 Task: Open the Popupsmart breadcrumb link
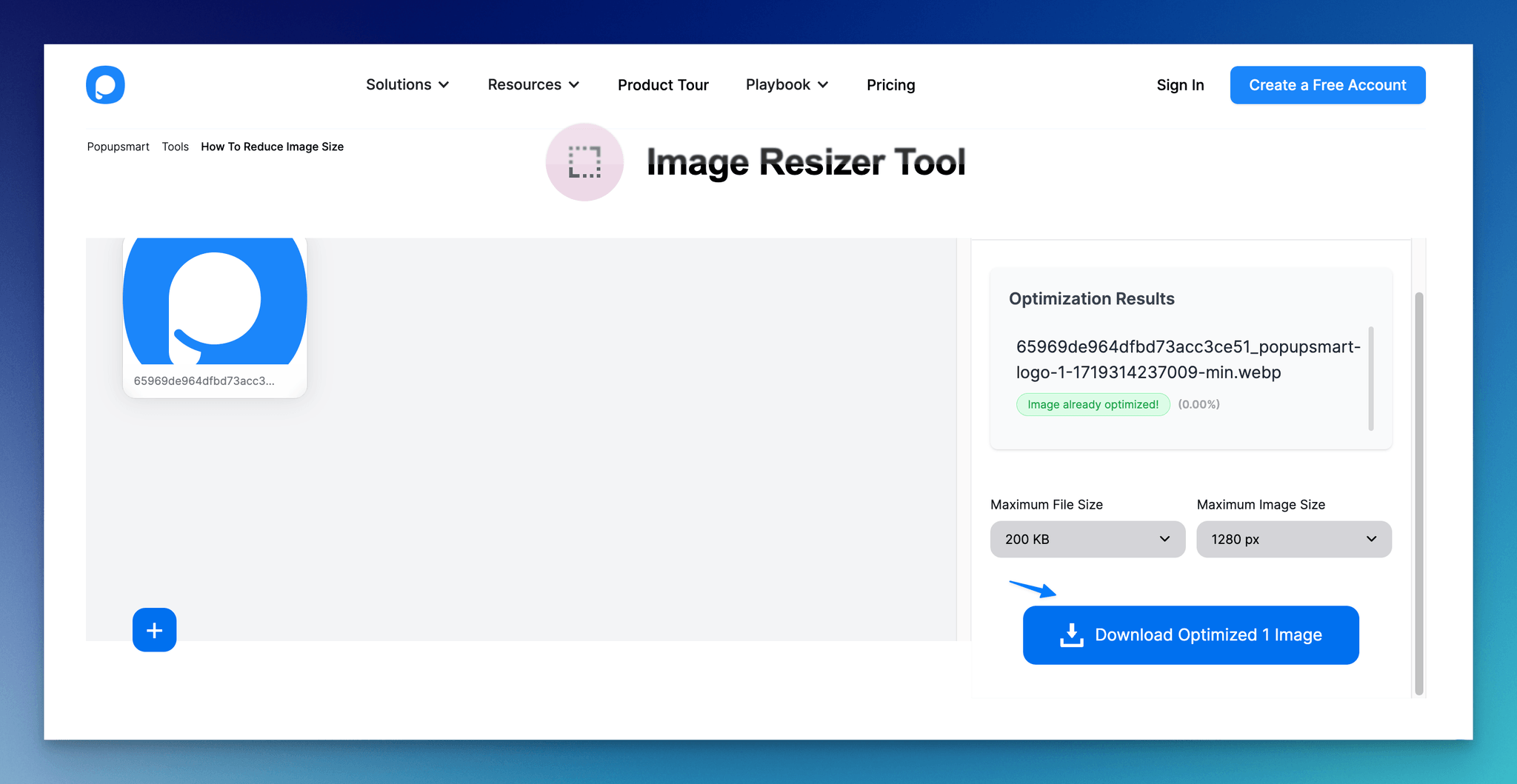click(119, 147)
